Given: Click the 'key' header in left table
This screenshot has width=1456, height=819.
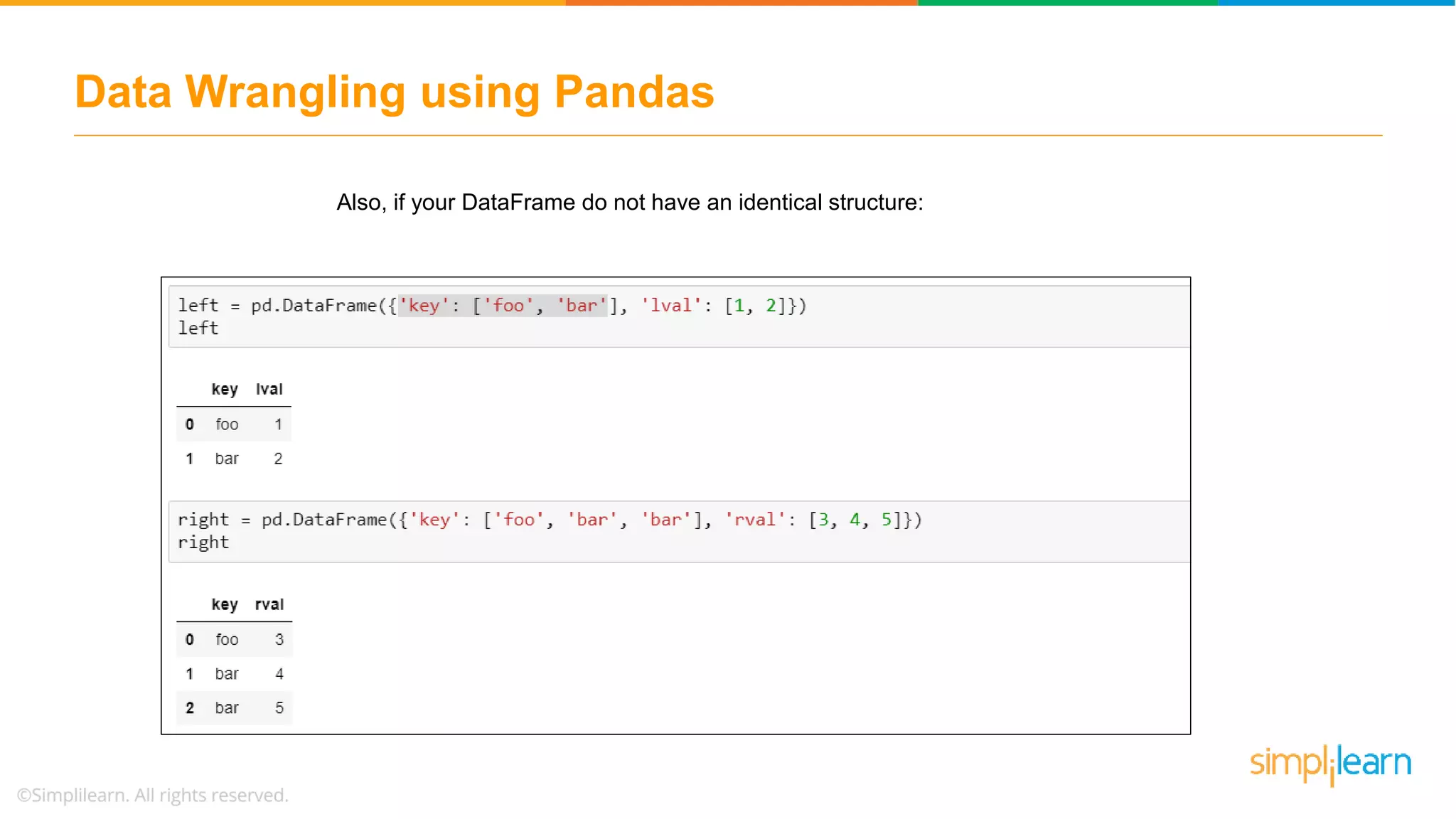Looking at the screenshot, I should [225, 389].
